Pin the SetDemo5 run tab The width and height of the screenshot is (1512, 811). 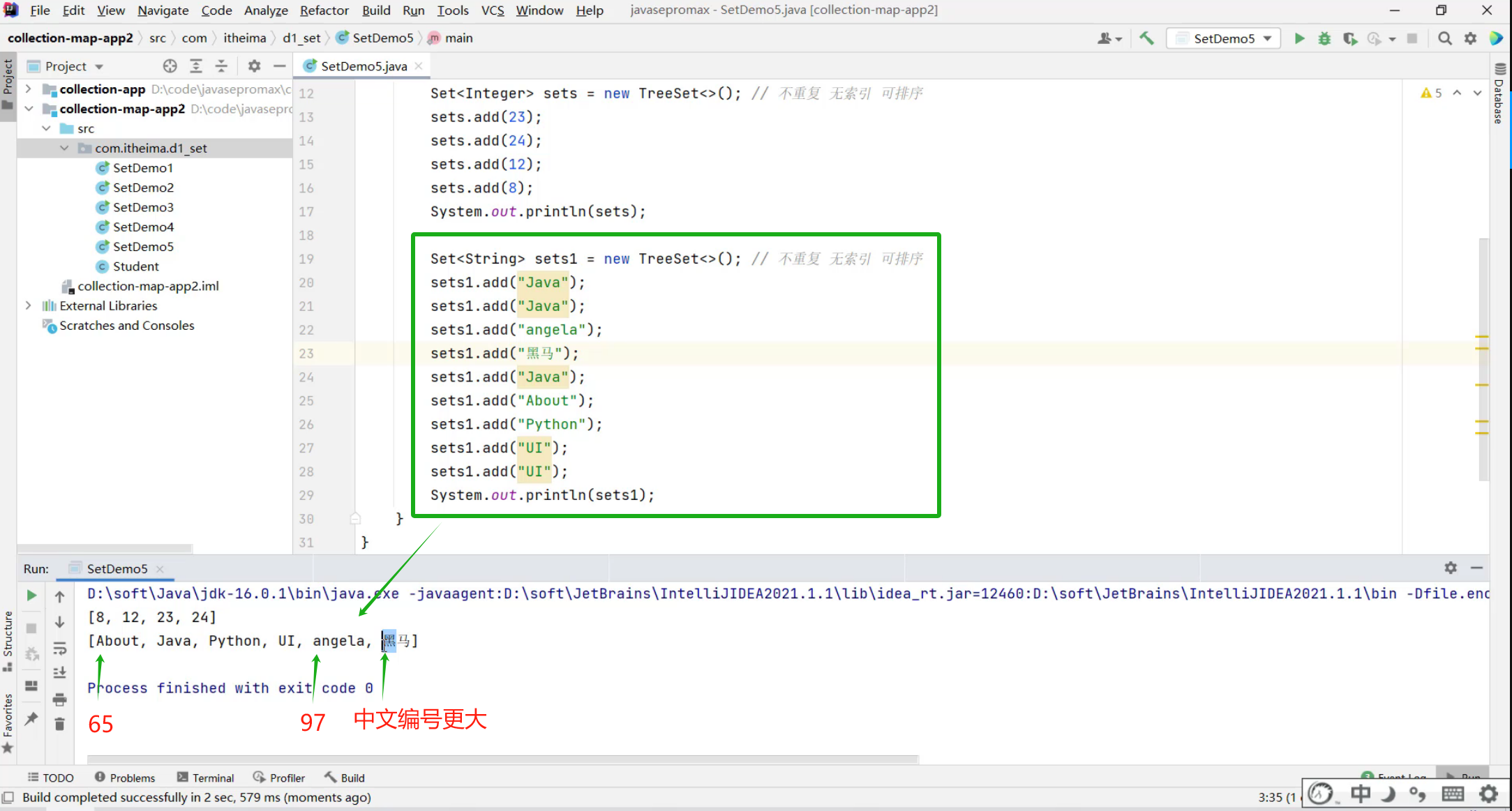pos(31,719)
